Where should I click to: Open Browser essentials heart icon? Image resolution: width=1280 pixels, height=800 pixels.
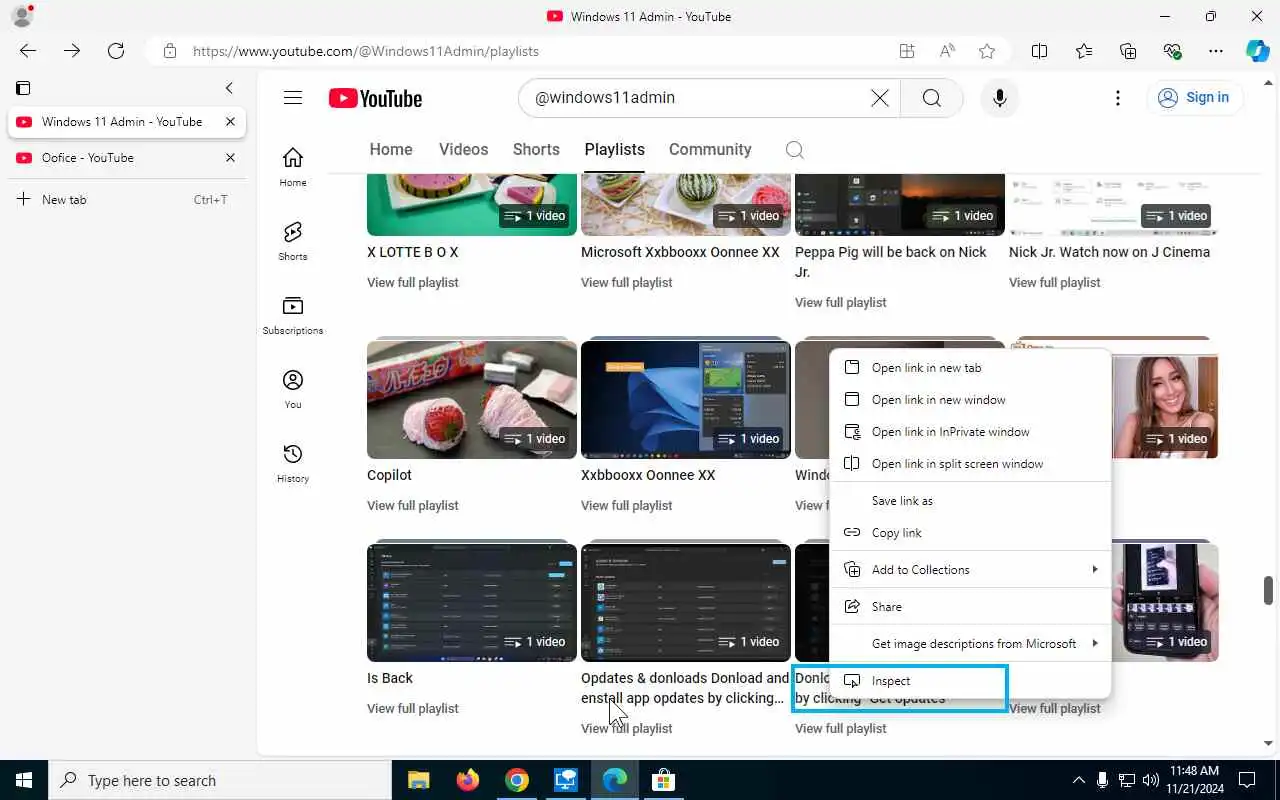point(1172,51)
